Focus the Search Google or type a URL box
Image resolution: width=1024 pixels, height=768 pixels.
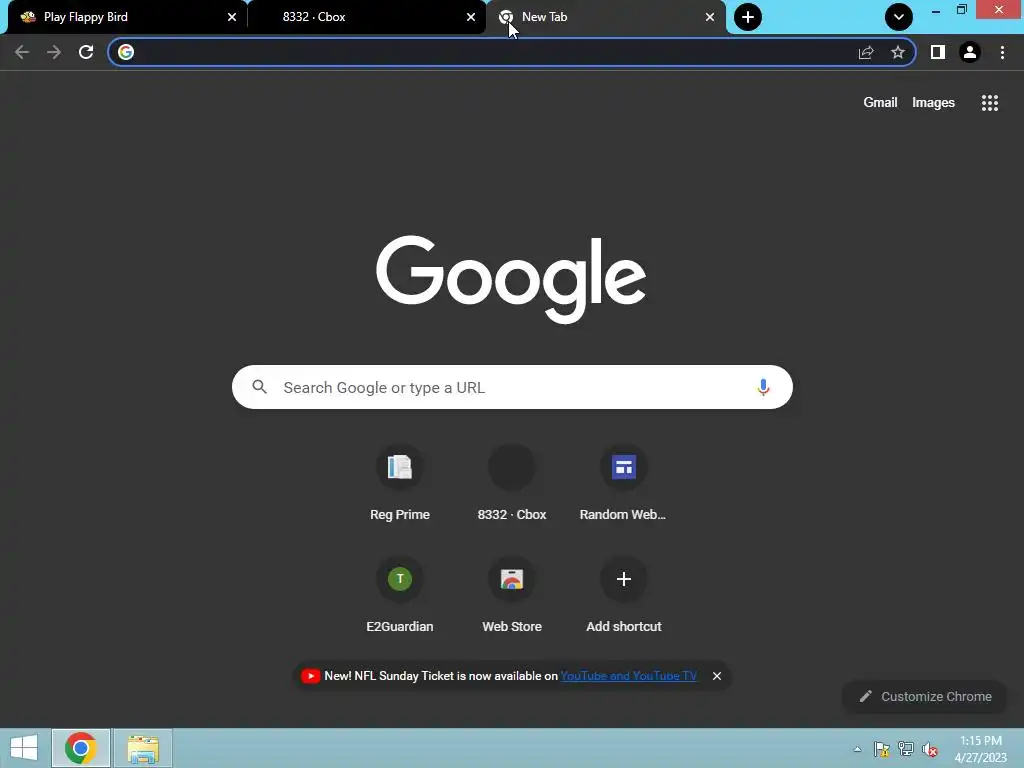[512, 387]
